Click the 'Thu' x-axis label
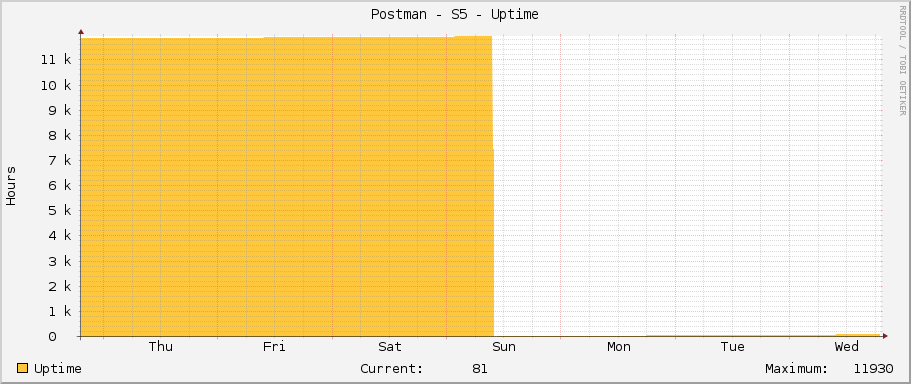The width and height of the screenshot is (911, 384). pyautogui.click(x=160, y=347)
